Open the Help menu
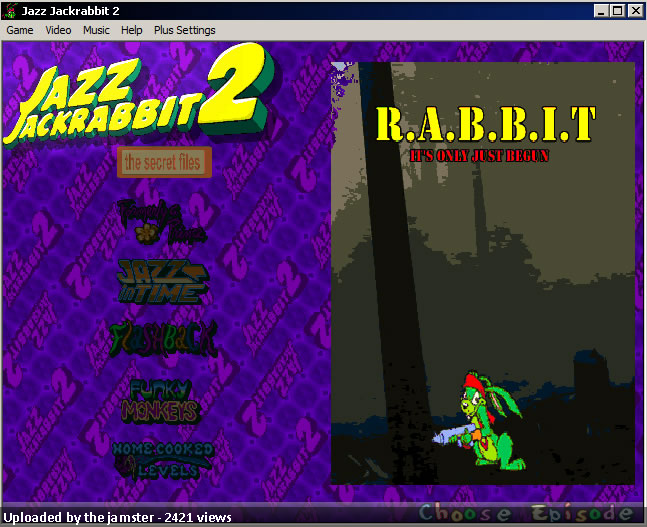Screen dimensions: 647x527 pyautogui.click(x=132, y=30)
